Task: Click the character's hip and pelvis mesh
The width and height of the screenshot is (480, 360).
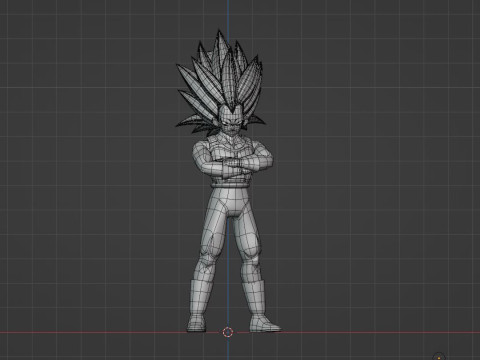Action: [232, 202]
